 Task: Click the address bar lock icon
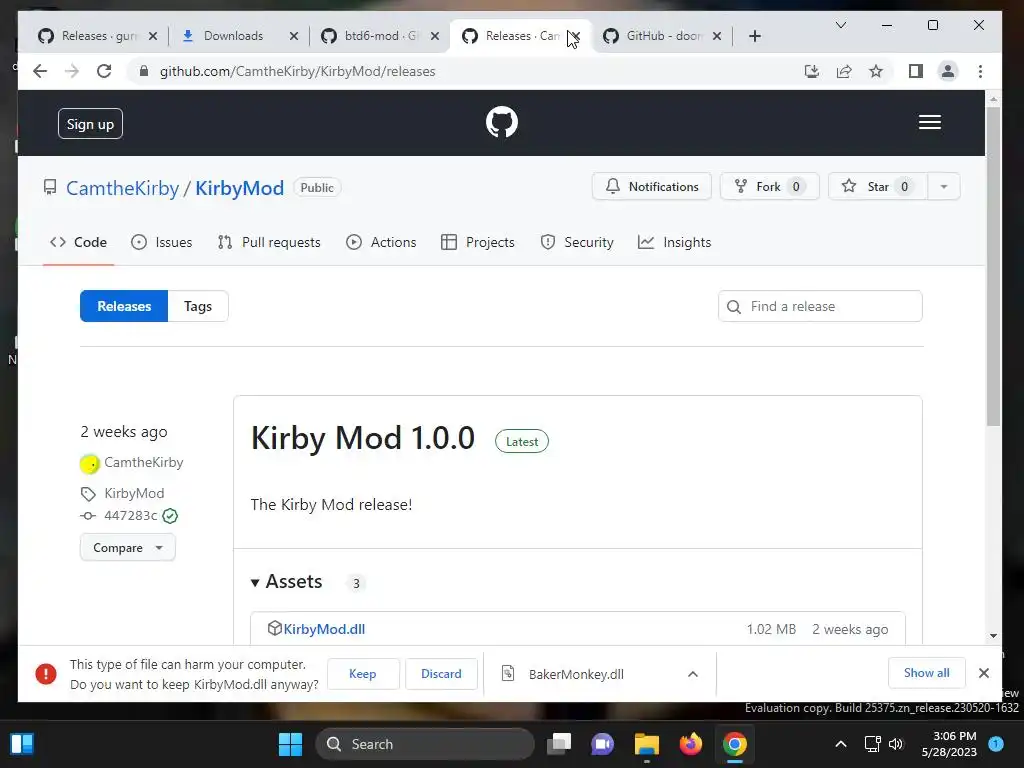[x=144, y=71]
